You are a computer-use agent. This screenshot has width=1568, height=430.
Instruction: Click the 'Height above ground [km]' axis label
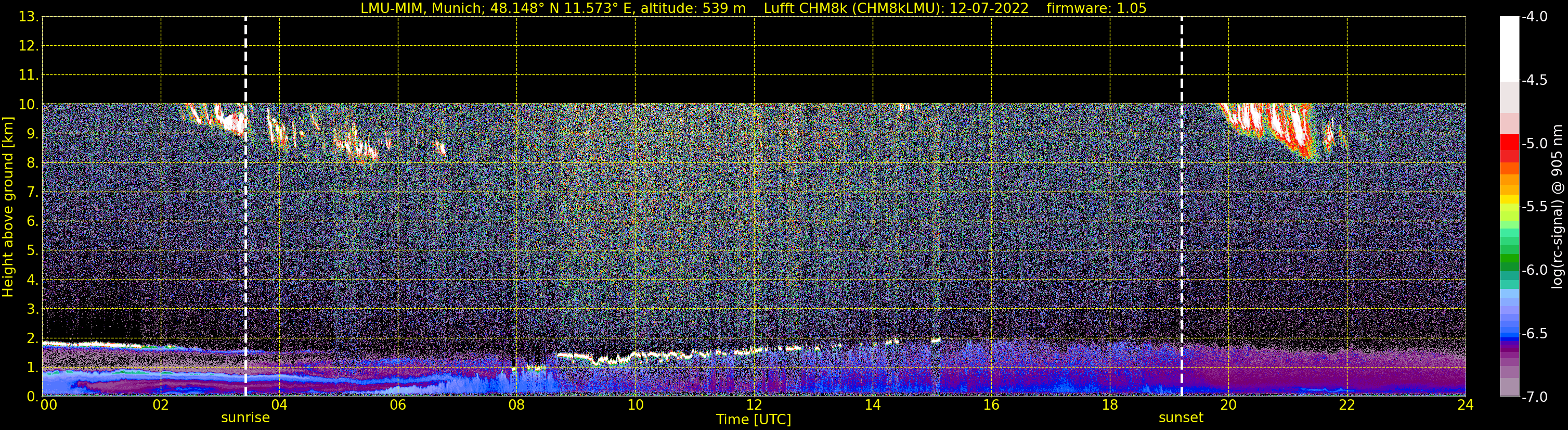(8, 207)
